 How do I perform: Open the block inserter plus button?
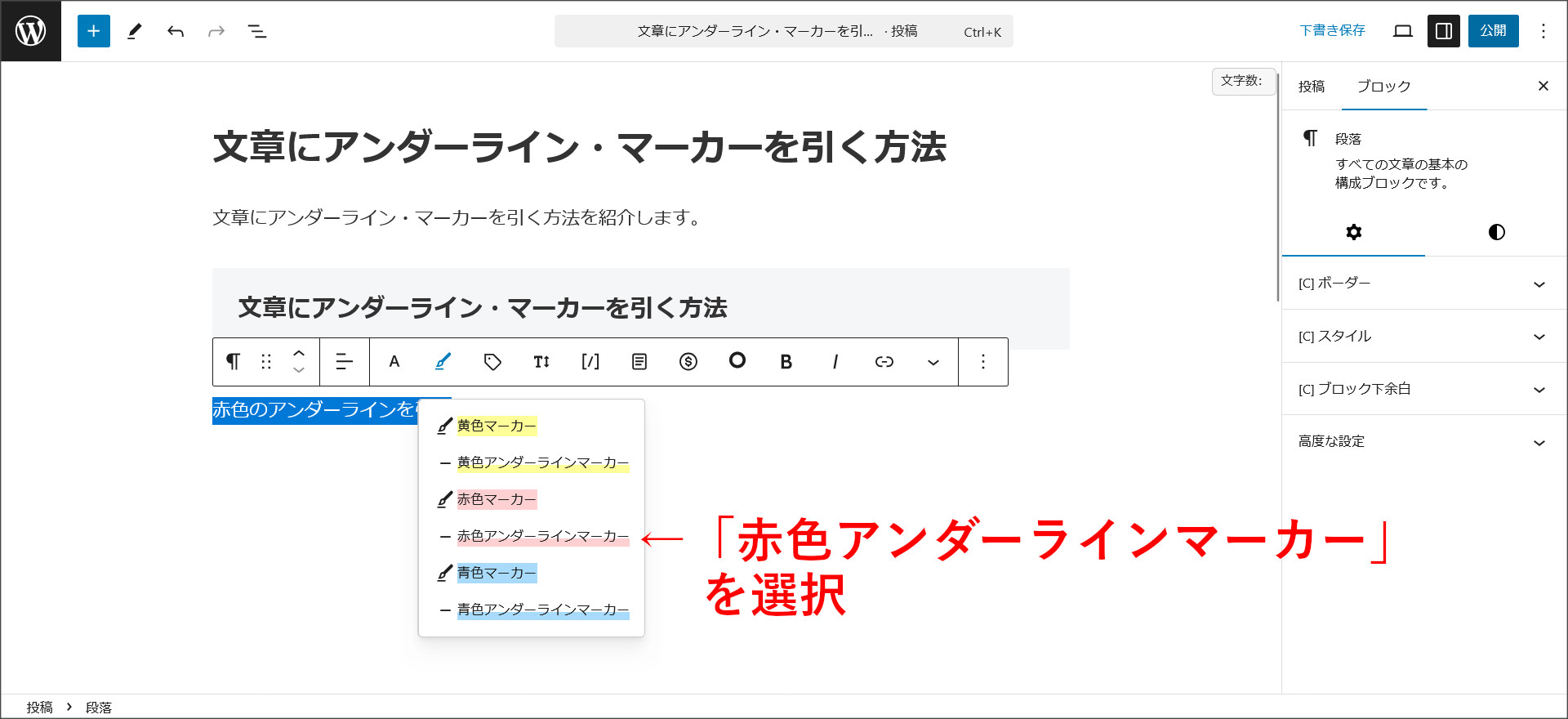[x=94, y=31]
